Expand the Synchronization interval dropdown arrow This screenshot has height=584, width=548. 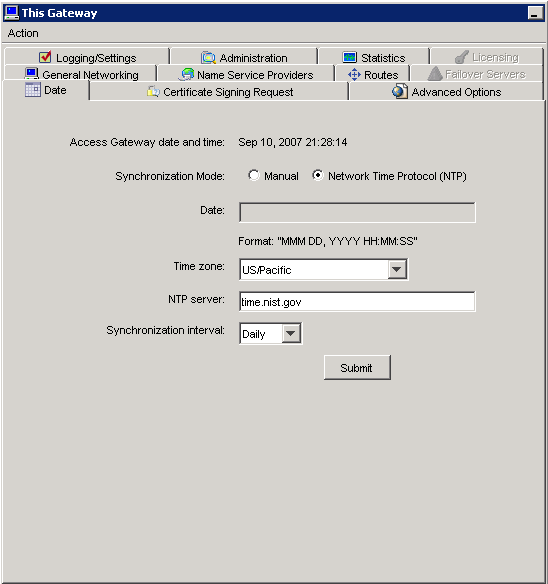291,333
